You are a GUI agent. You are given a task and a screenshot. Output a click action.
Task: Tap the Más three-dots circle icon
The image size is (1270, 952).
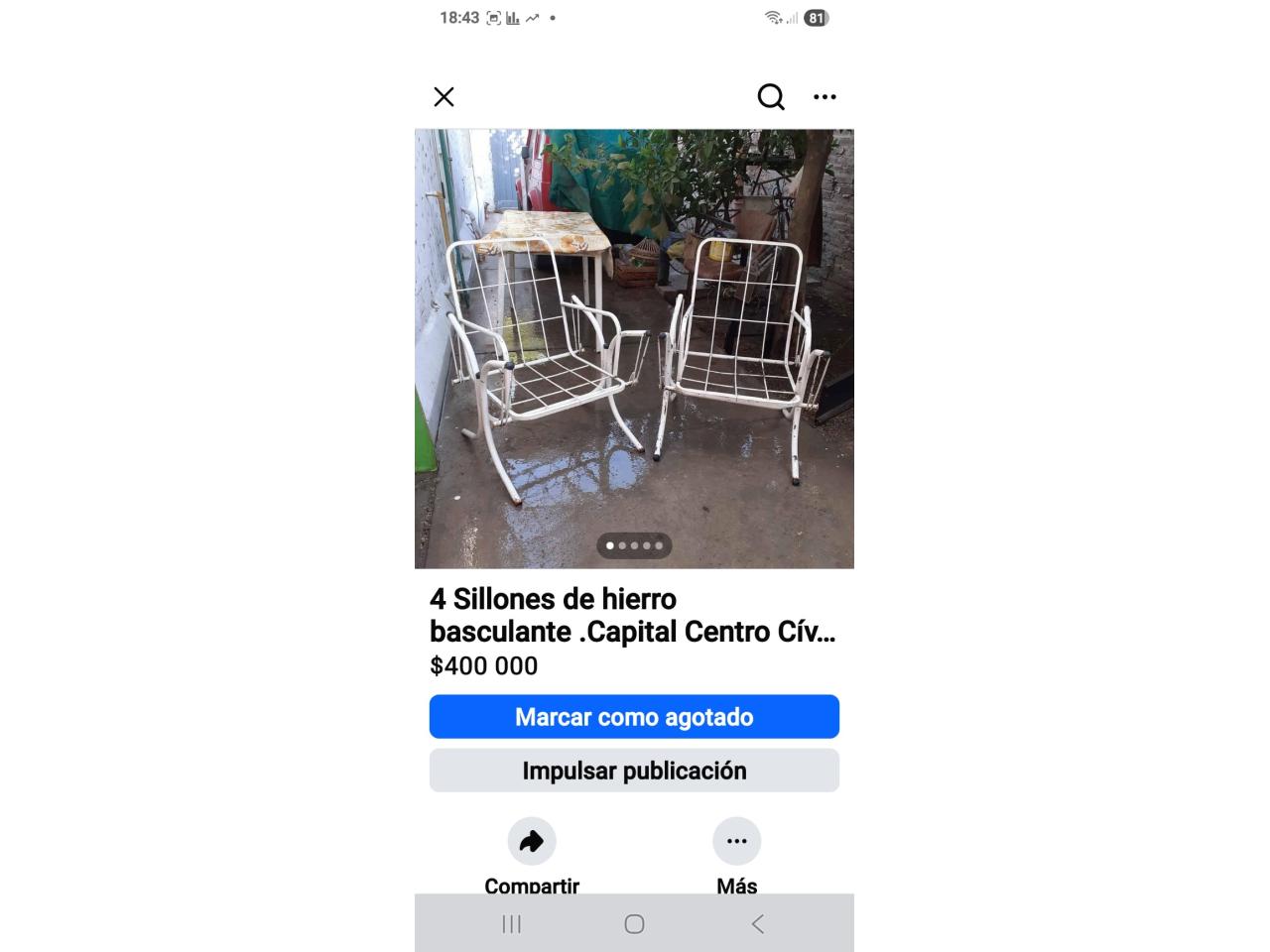[737, 841]
